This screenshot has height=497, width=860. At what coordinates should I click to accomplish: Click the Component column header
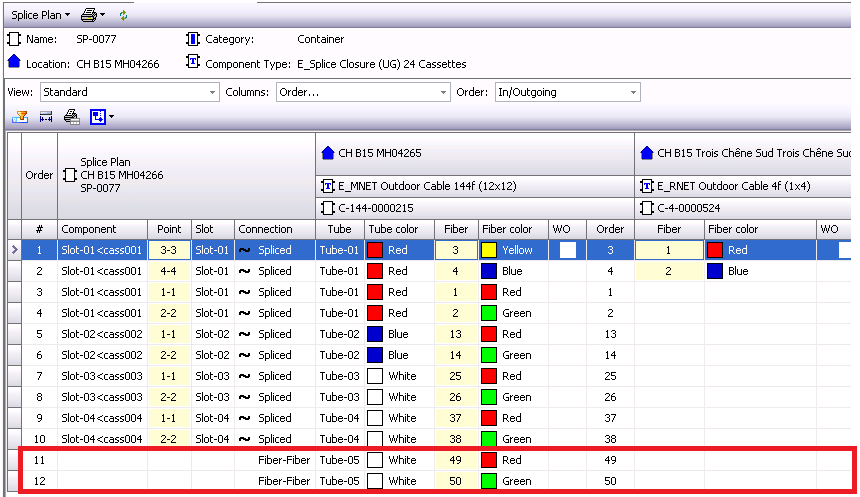click(103, 229)
